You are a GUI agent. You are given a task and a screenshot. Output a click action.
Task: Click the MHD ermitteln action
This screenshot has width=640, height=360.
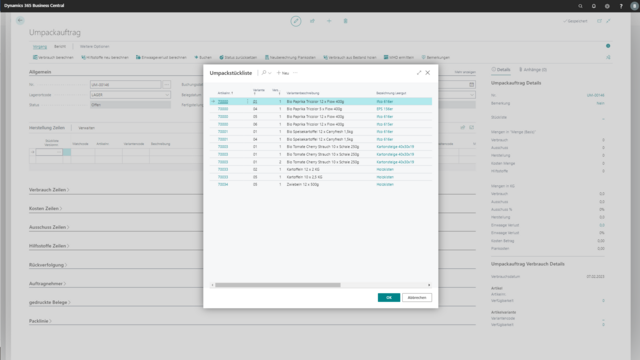click(x=399, y=58)
